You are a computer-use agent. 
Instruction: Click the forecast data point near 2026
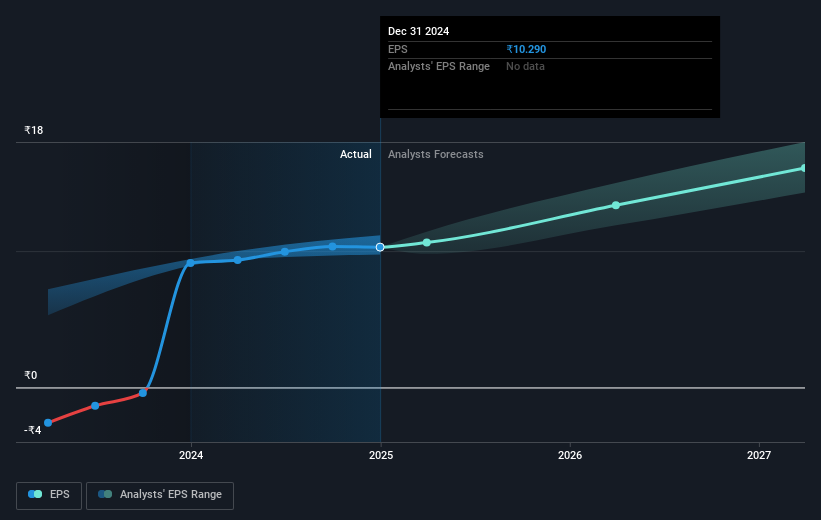pos(616,205)
